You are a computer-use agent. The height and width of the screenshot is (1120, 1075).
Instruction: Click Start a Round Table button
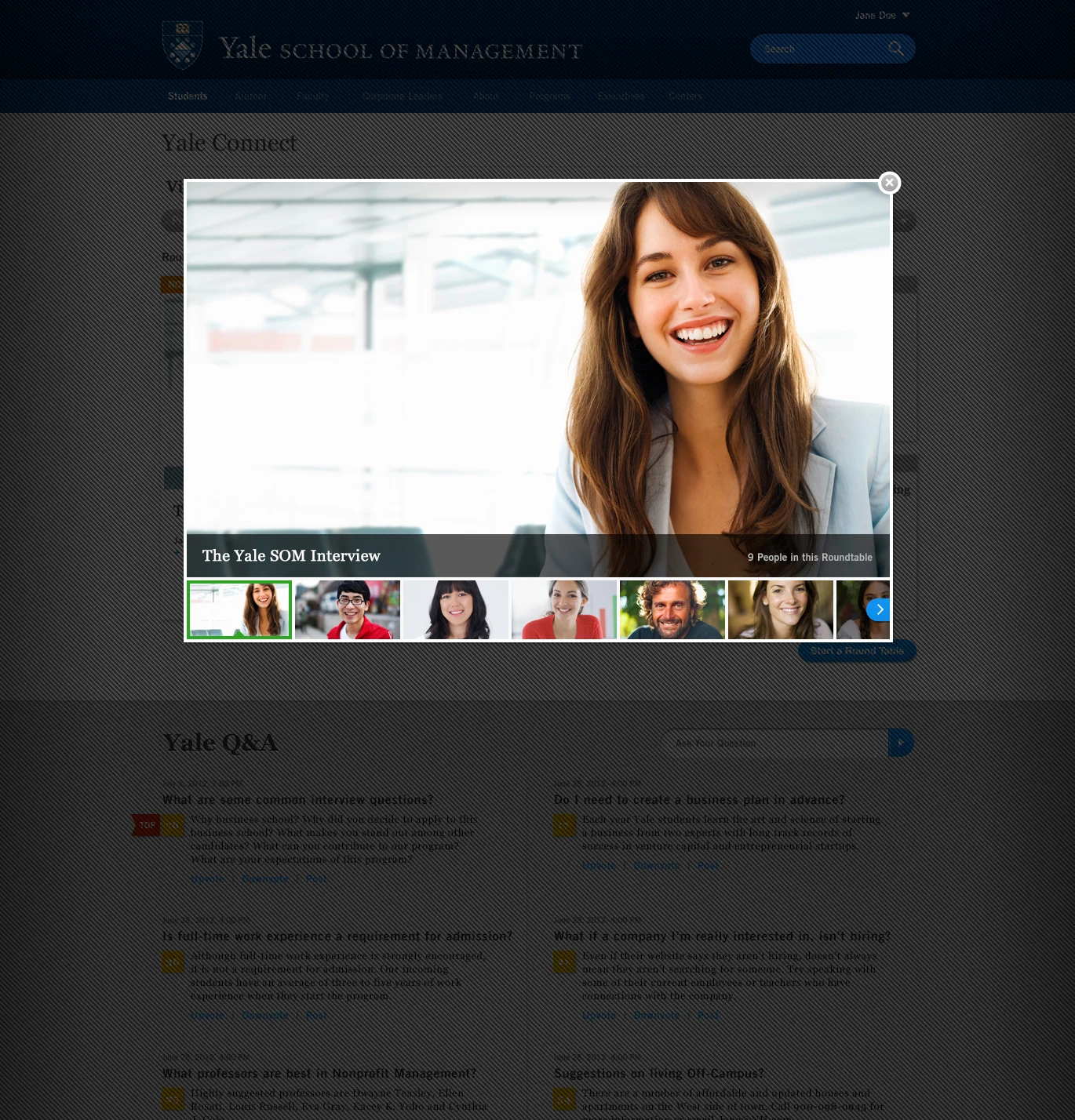(857, 651)
